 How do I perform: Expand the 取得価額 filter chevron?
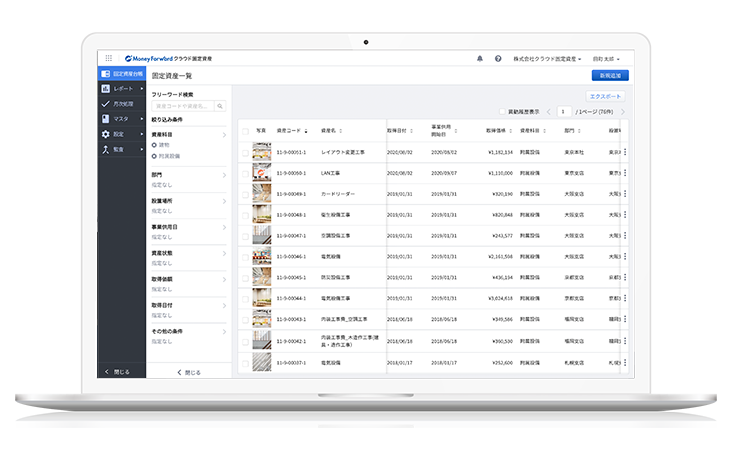pos(224,280)
